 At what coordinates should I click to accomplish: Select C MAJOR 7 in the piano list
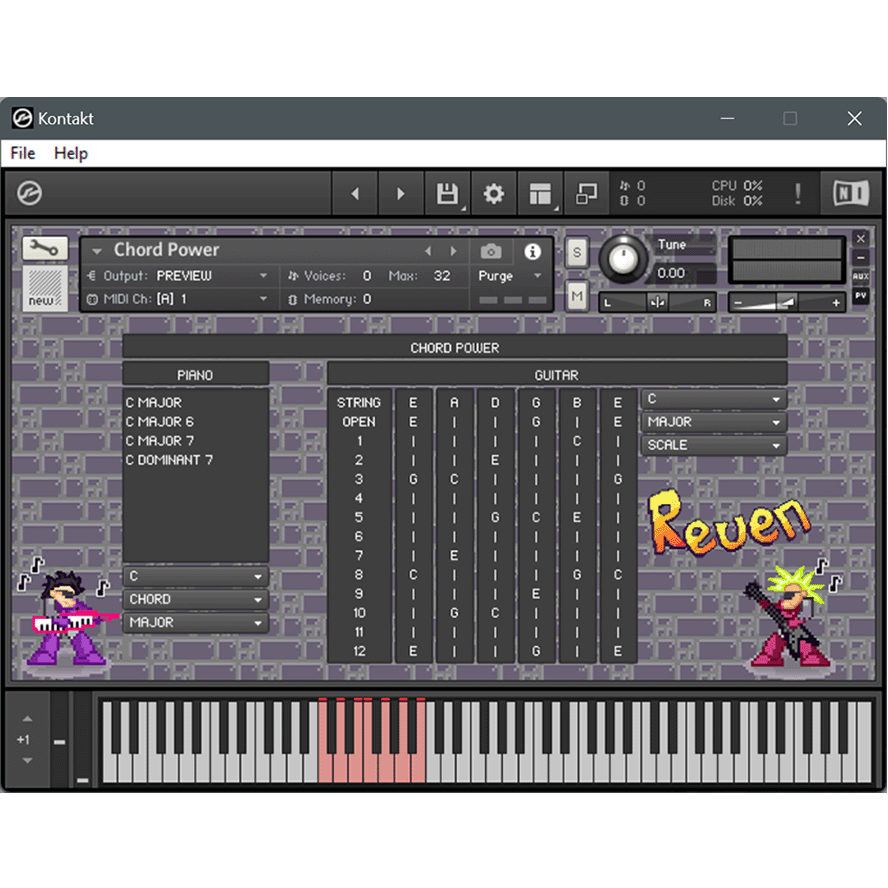pos(159,441)
